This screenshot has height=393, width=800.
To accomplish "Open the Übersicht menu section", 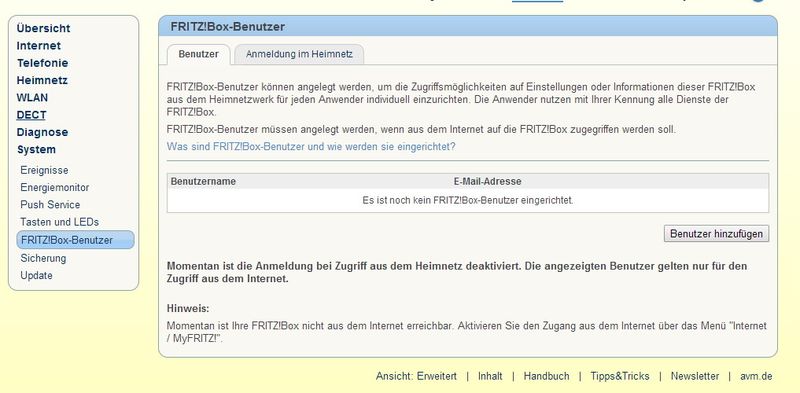I will click(x=43, y=28).
